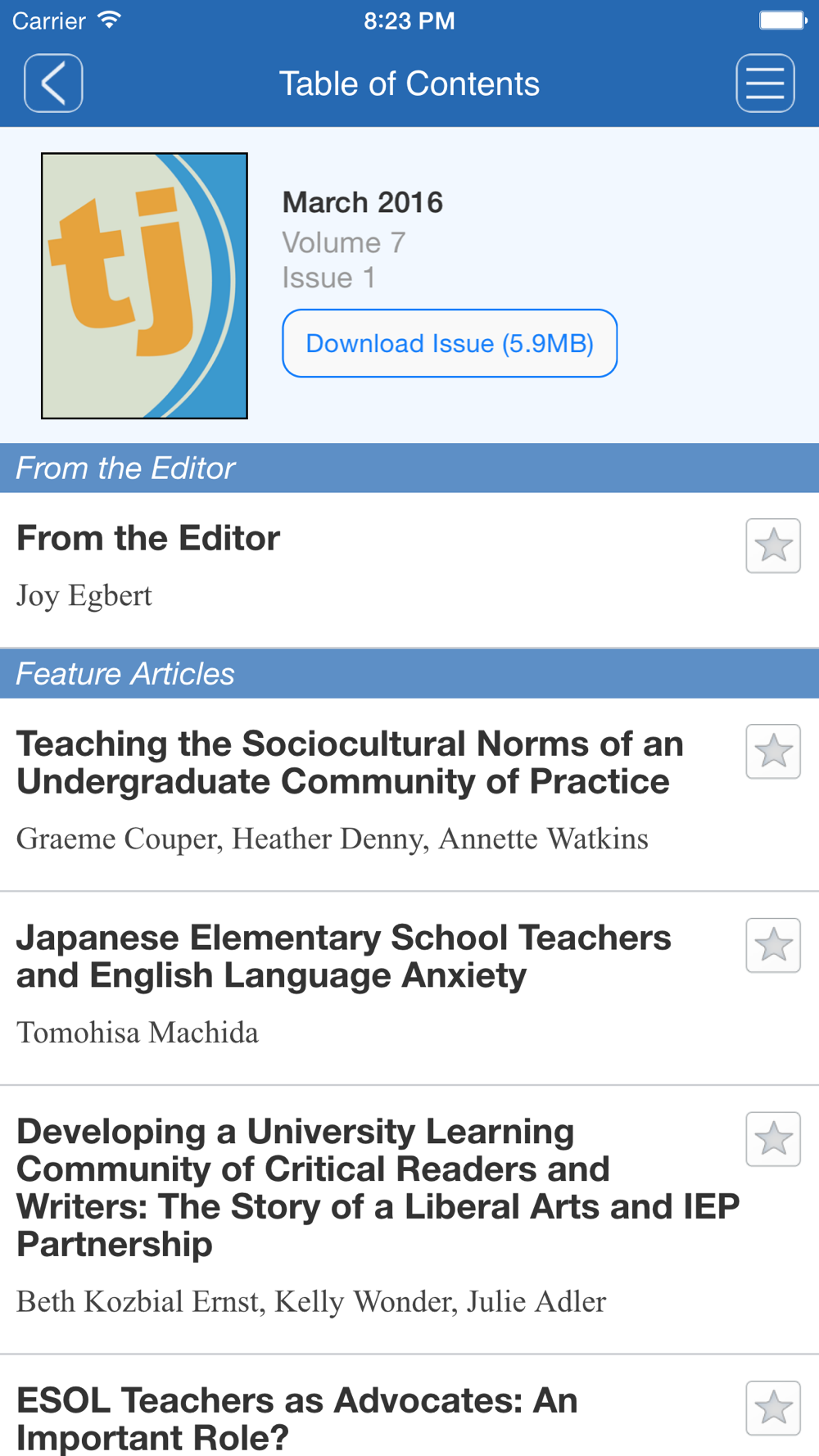Tap author name Joy Egbert
The image size is (819, 1456).
click(84, 596)
